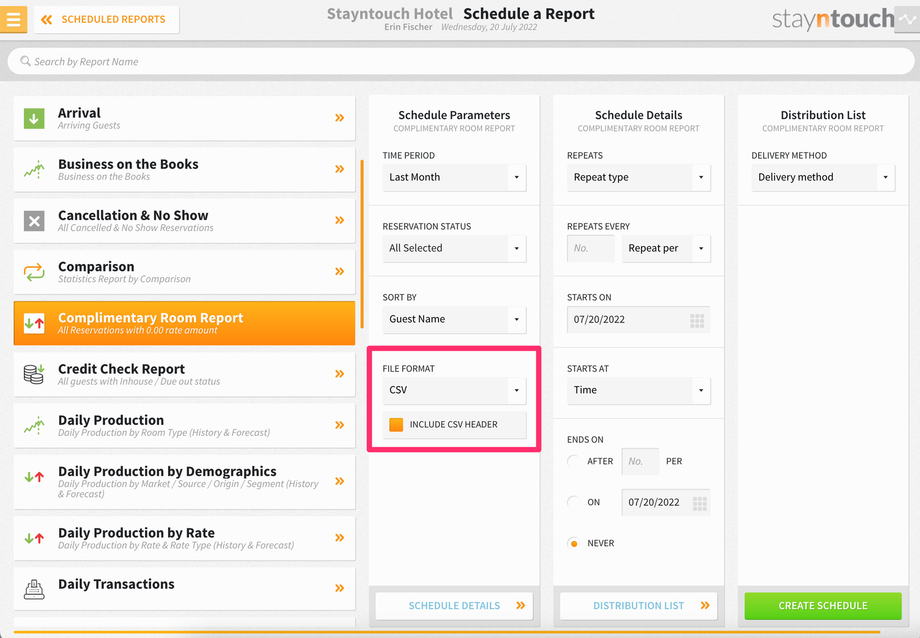The height and width of the screenshot is (638, 920).
Task: Click the 'Daily Production by Rate' title
Action: tap(136, 532)
